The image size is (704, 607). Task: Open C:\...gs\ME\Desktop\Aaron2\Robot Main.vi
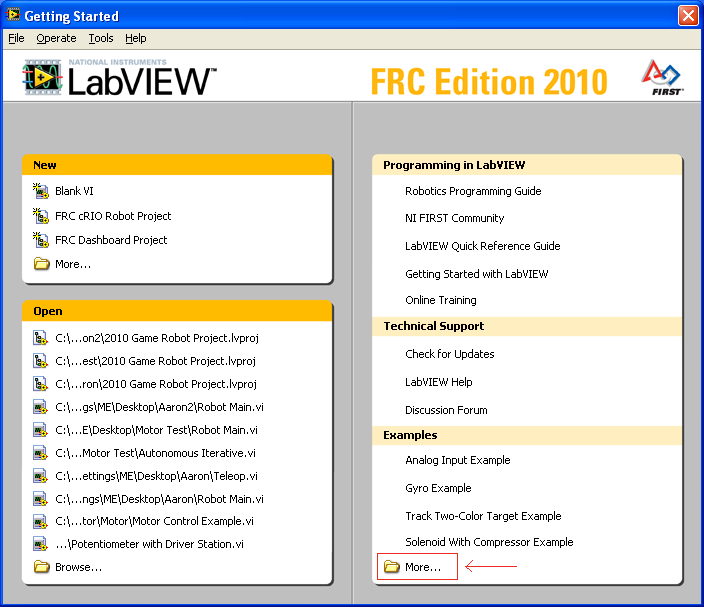point(159,407)
